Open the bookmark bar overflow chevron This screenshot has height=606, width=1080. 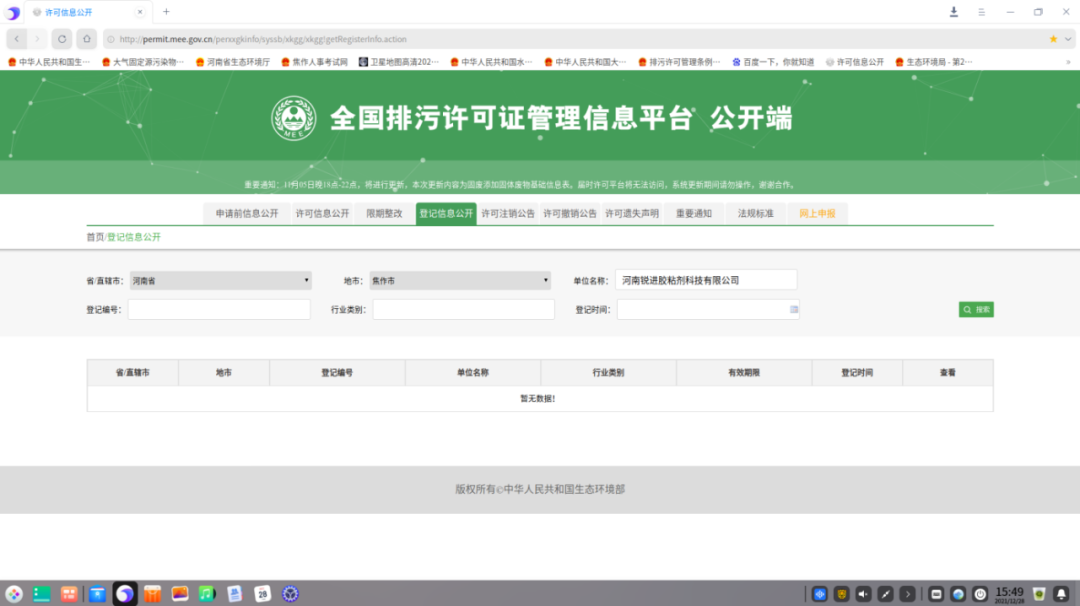click(1068, 62)
